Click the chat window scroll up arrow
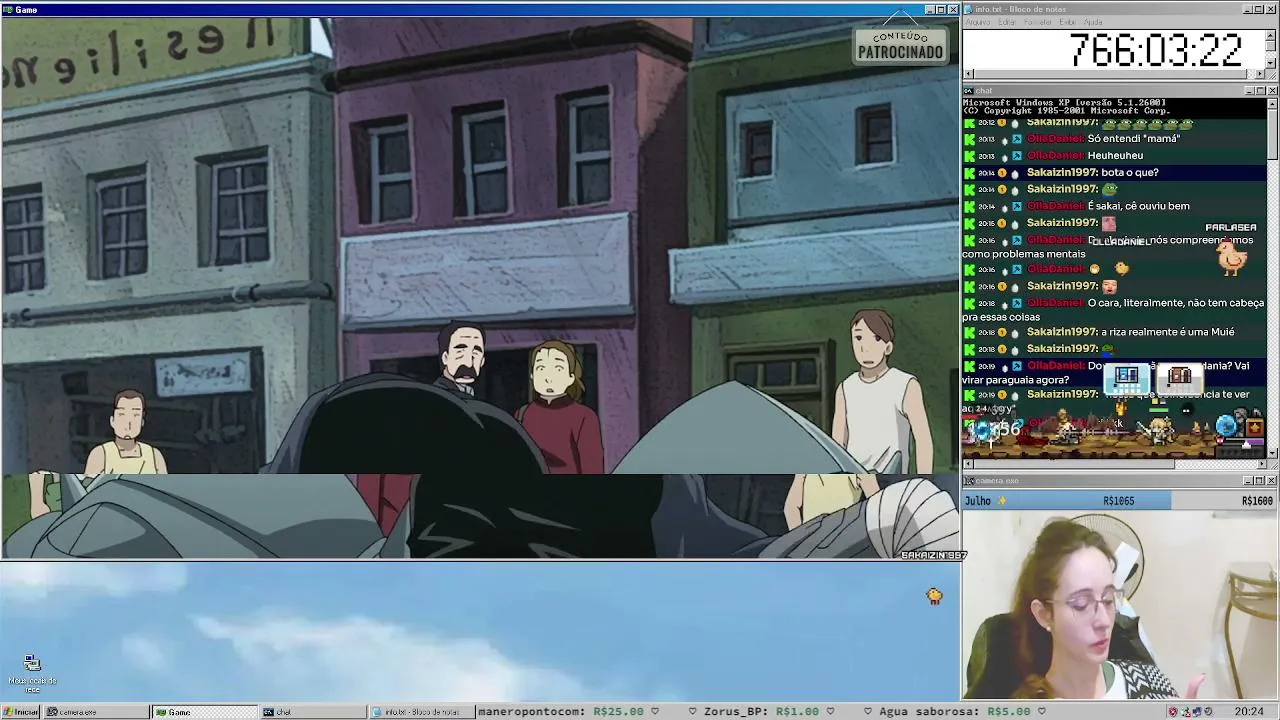1280x720 pixels. pyautogui.click(x=1272, y=103)
